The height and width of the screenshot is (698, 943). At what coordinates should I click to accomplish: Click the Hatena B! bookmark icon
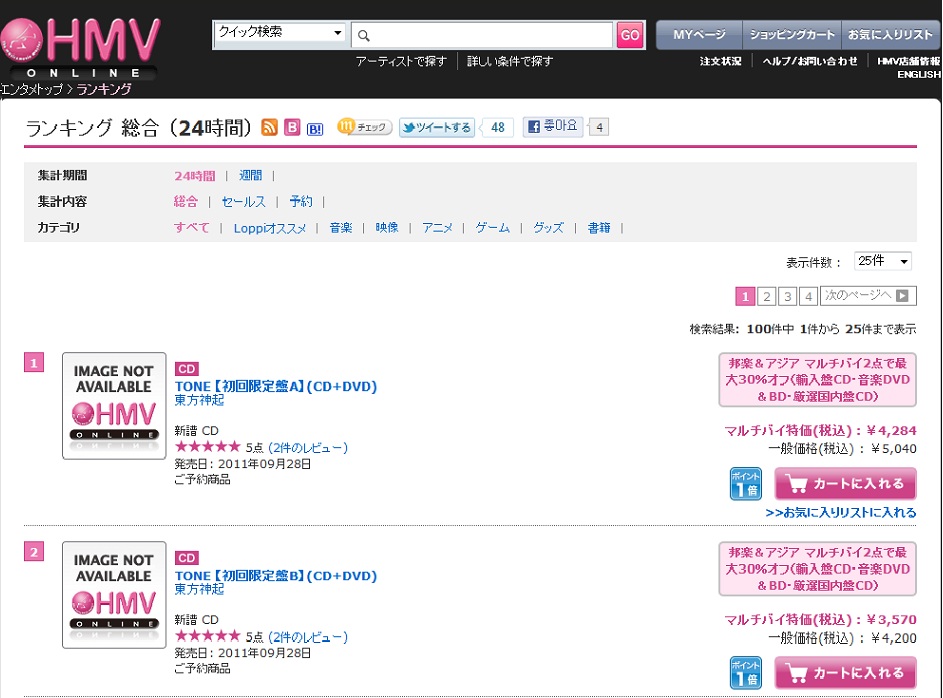315,129
